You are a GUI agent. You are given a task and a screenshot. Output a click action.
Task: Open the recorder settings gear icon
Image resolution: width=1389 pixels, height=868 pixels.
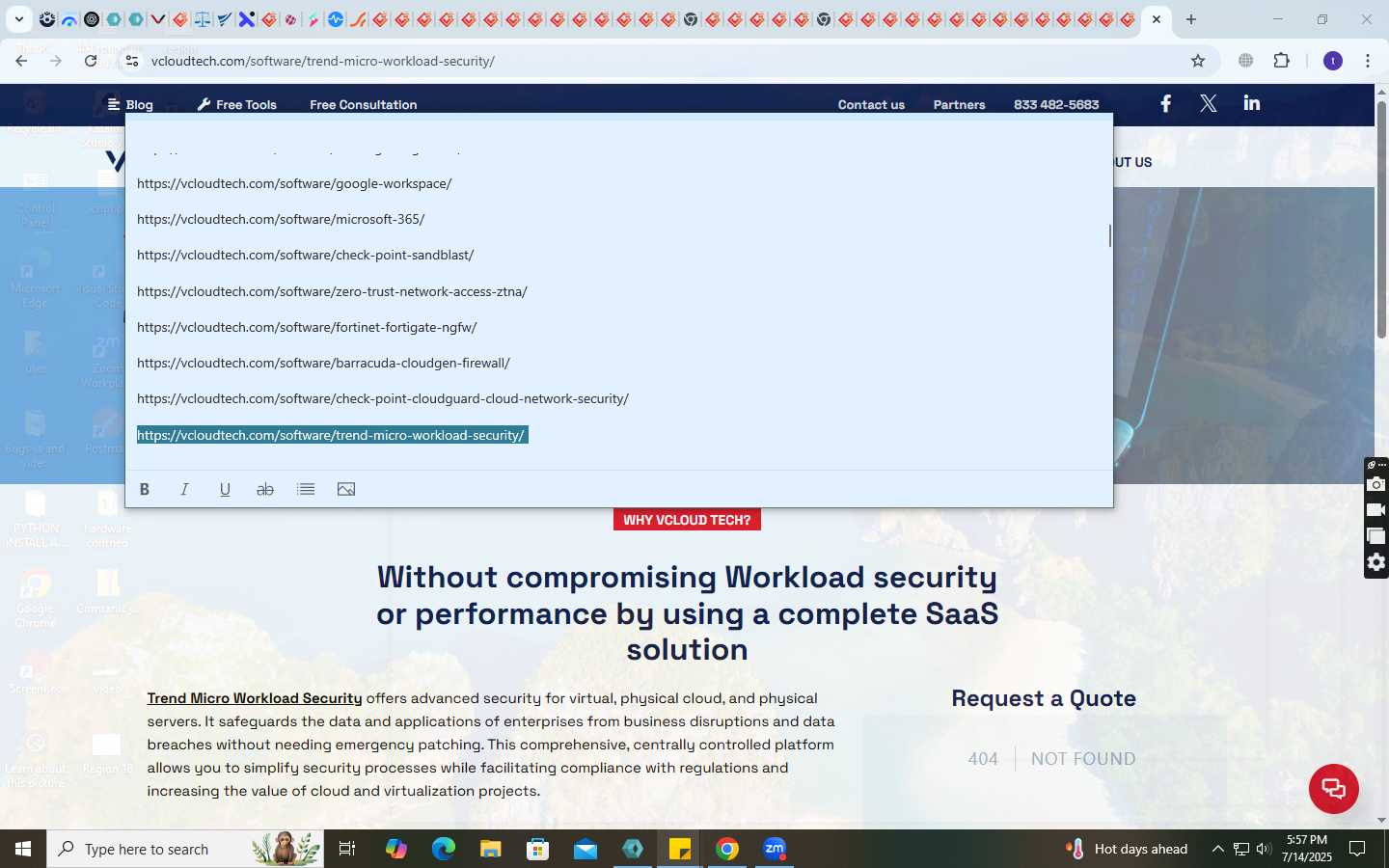click(x=1376, y=562)
